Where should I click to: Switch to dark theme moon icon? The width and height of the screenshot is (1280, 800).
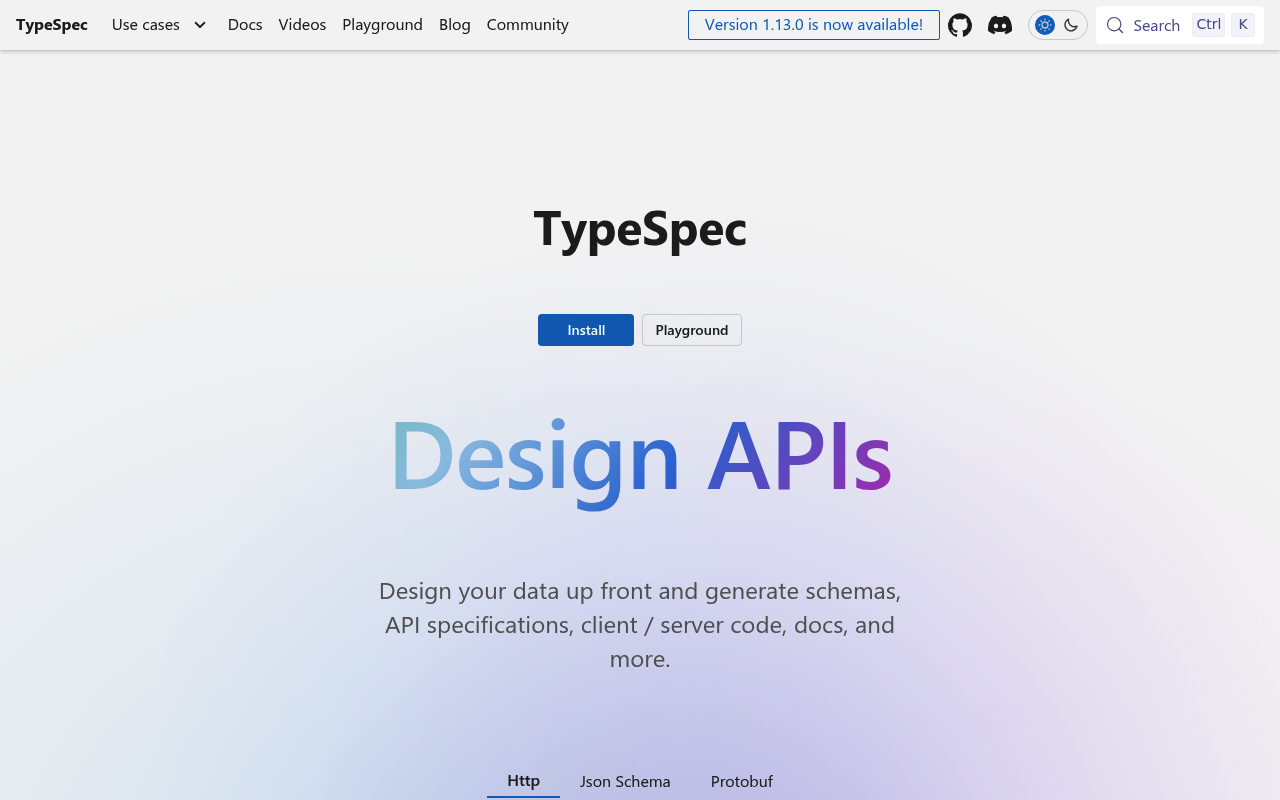(x=1071, y=25)
